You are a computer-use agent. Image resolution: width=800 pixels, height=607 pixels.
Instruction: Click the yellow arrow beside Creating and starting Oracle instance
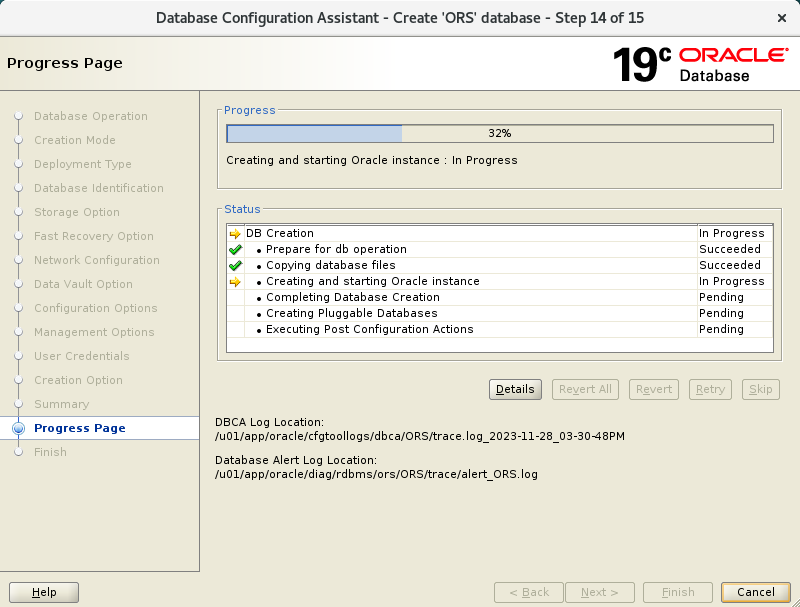pos(235,282)
